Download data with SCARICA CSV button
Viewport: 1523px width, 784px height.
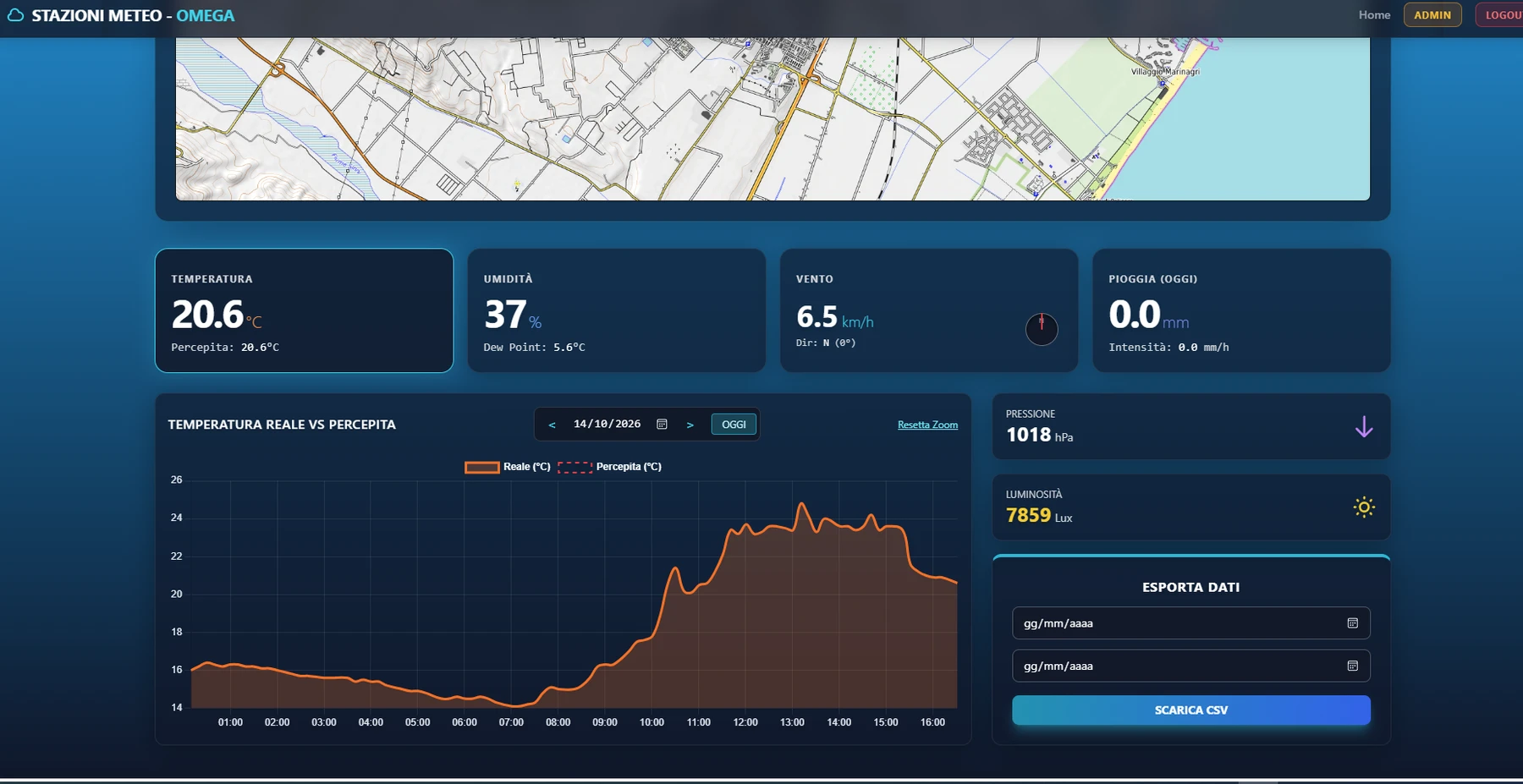click(1190, 710)
